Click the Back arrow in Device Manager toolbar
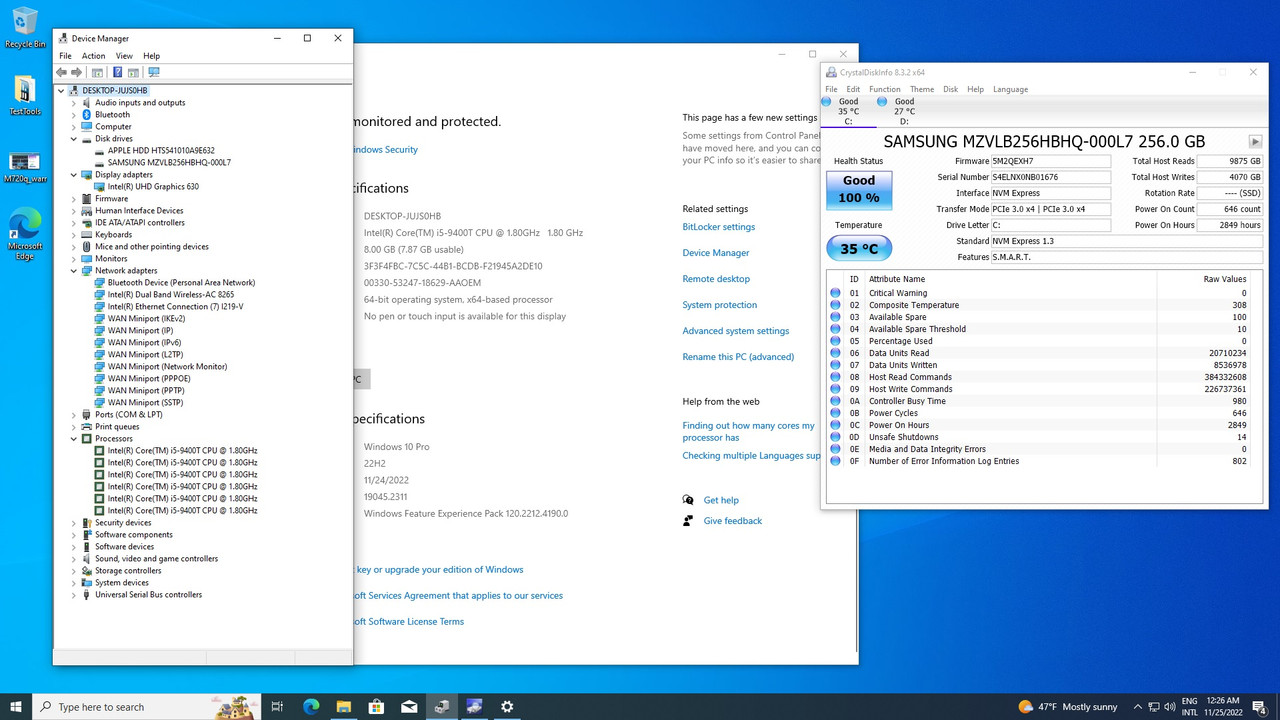The height and width of the screenshot is (720, 1280). point(62,72)
